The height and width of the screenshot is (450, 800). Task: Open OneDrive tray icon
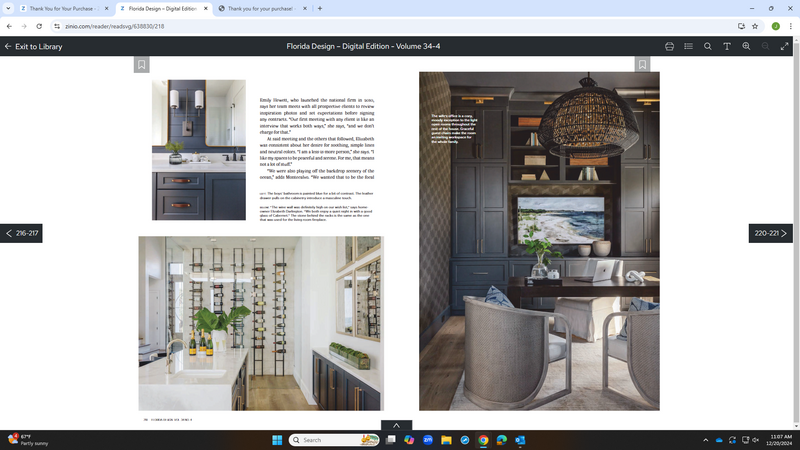point(719,440)
